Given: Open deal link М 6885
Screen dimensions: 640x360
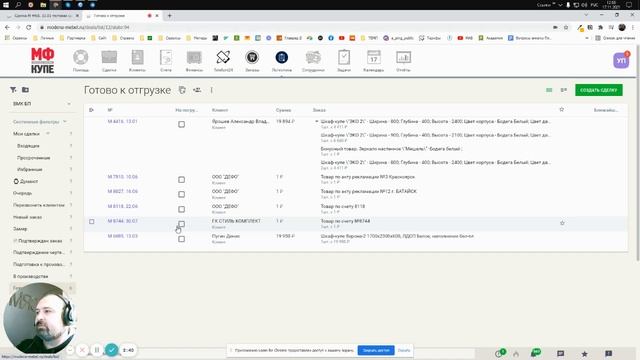Looking at the screenshot, I should point(122,236).
